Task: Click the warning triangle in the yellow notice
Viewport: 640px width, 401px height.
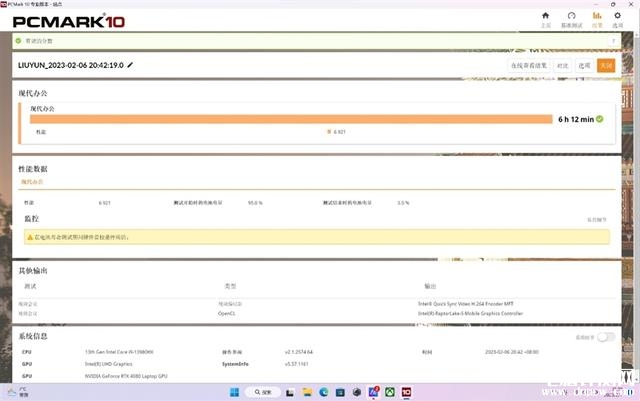Action: point(30,237)
